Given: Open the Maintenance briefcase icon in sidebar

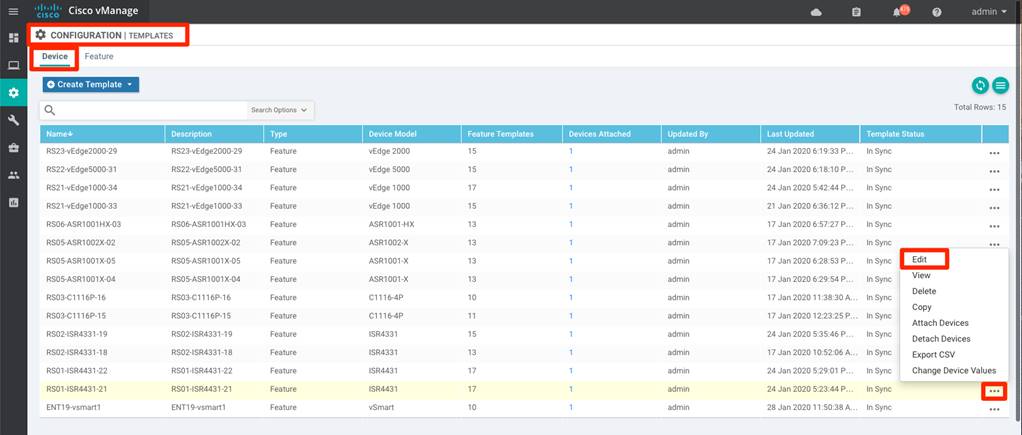Looking at the screenshot, I should pyautogui.click(x=13, y=147).
